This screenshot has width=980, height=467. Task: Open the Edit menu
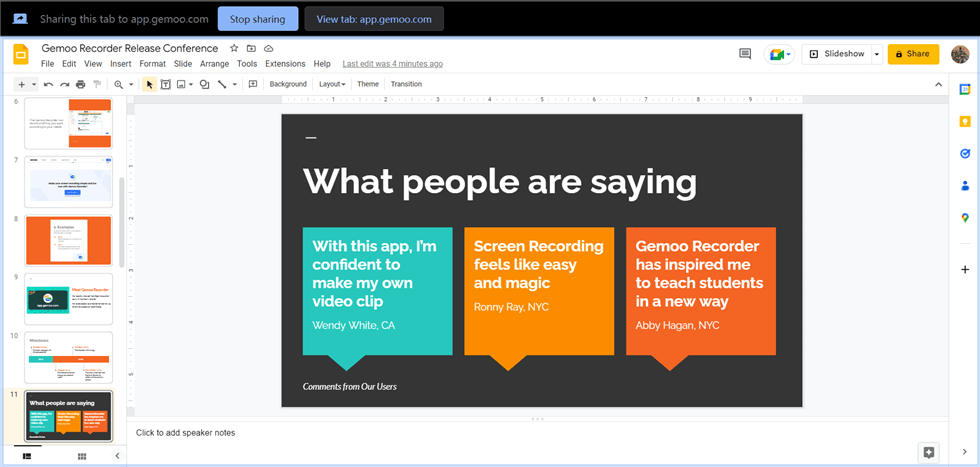pos(69,64)
